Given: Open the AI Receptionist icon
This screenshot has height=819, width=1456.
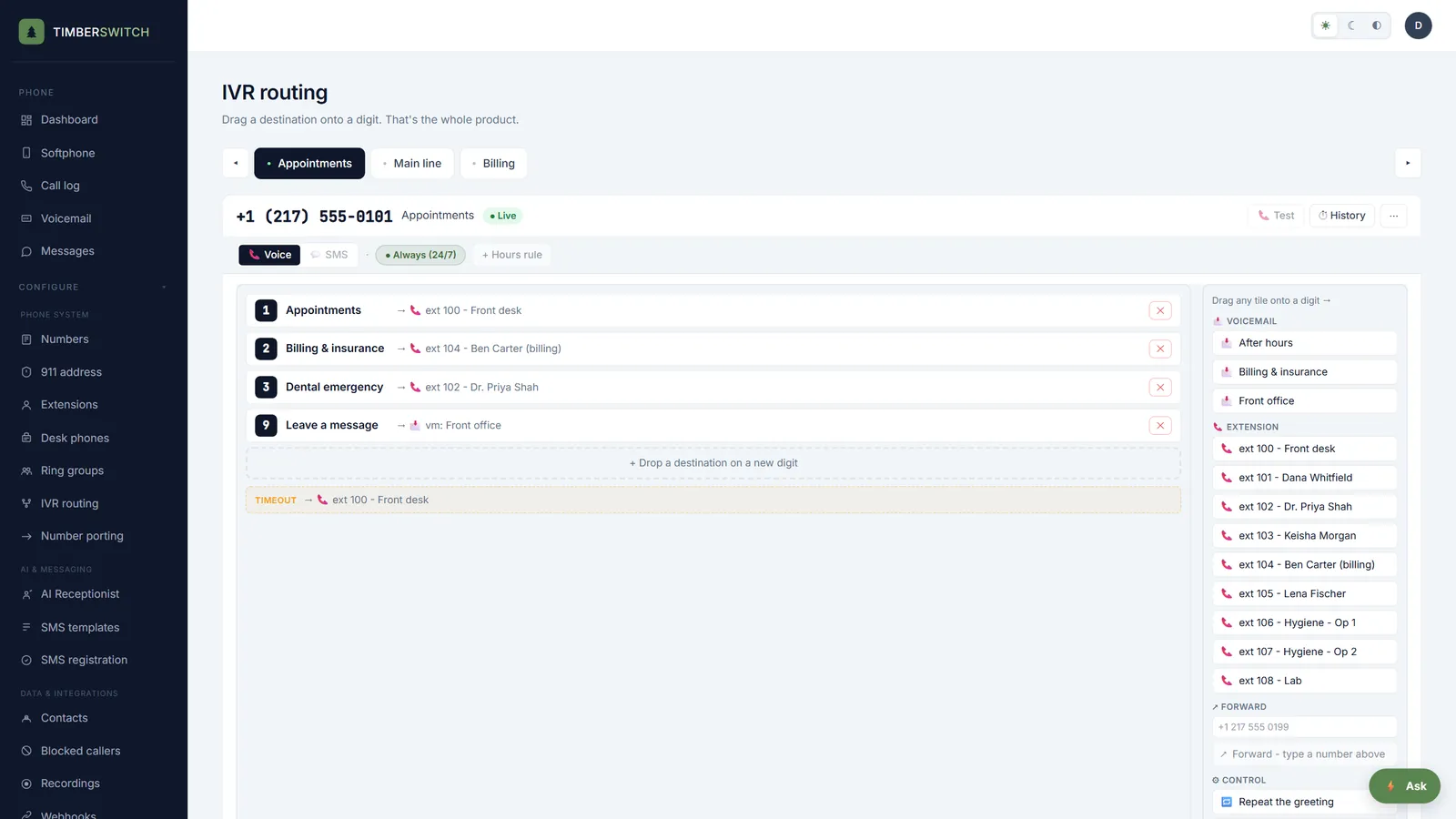Looking at the screenshot, I should [26, 594].
